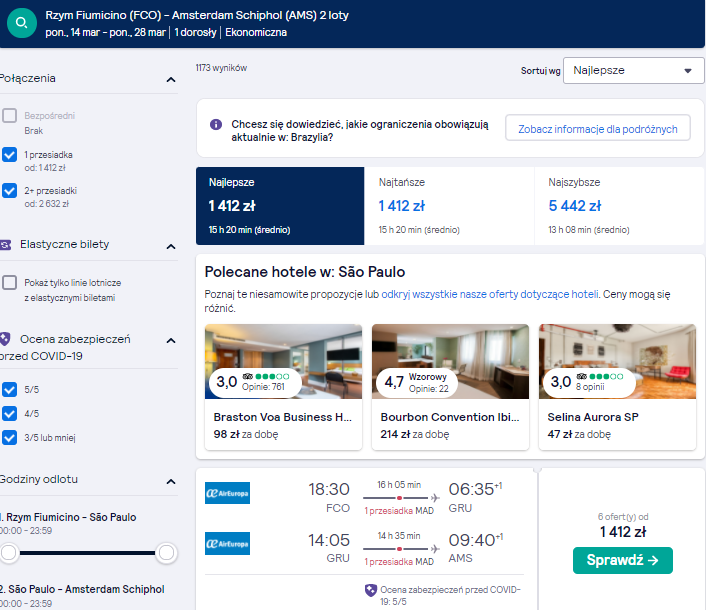Image resolution: width=706 pixels, height=610 pixels.
Task: Switch to the Najszybsze tab
Action: pos(619,206)
